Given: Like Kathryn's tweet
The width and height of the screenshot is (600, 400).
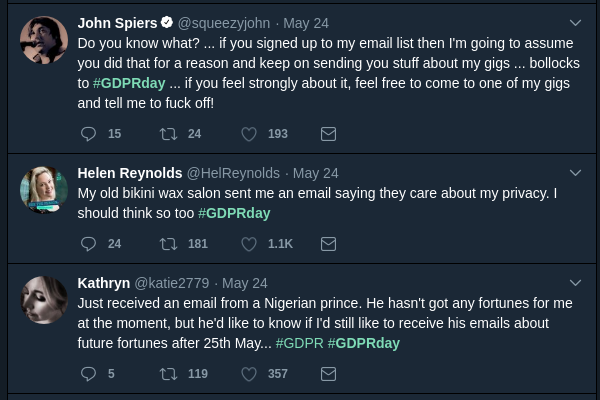Looking at the screenshot, I should (249, 374).
